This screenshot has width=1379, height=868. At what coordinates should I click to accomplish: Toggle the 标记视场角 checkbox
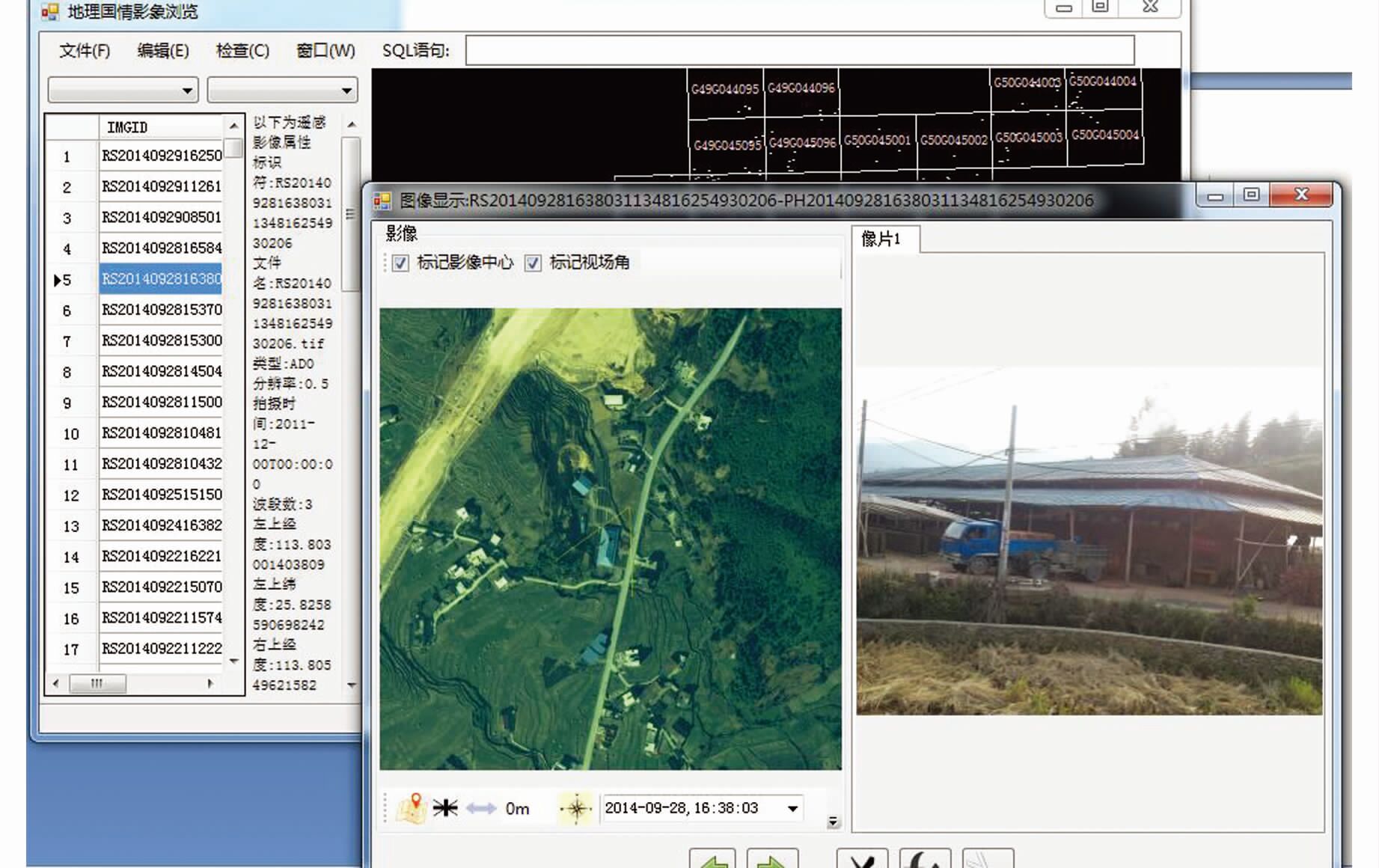(533, 263)
